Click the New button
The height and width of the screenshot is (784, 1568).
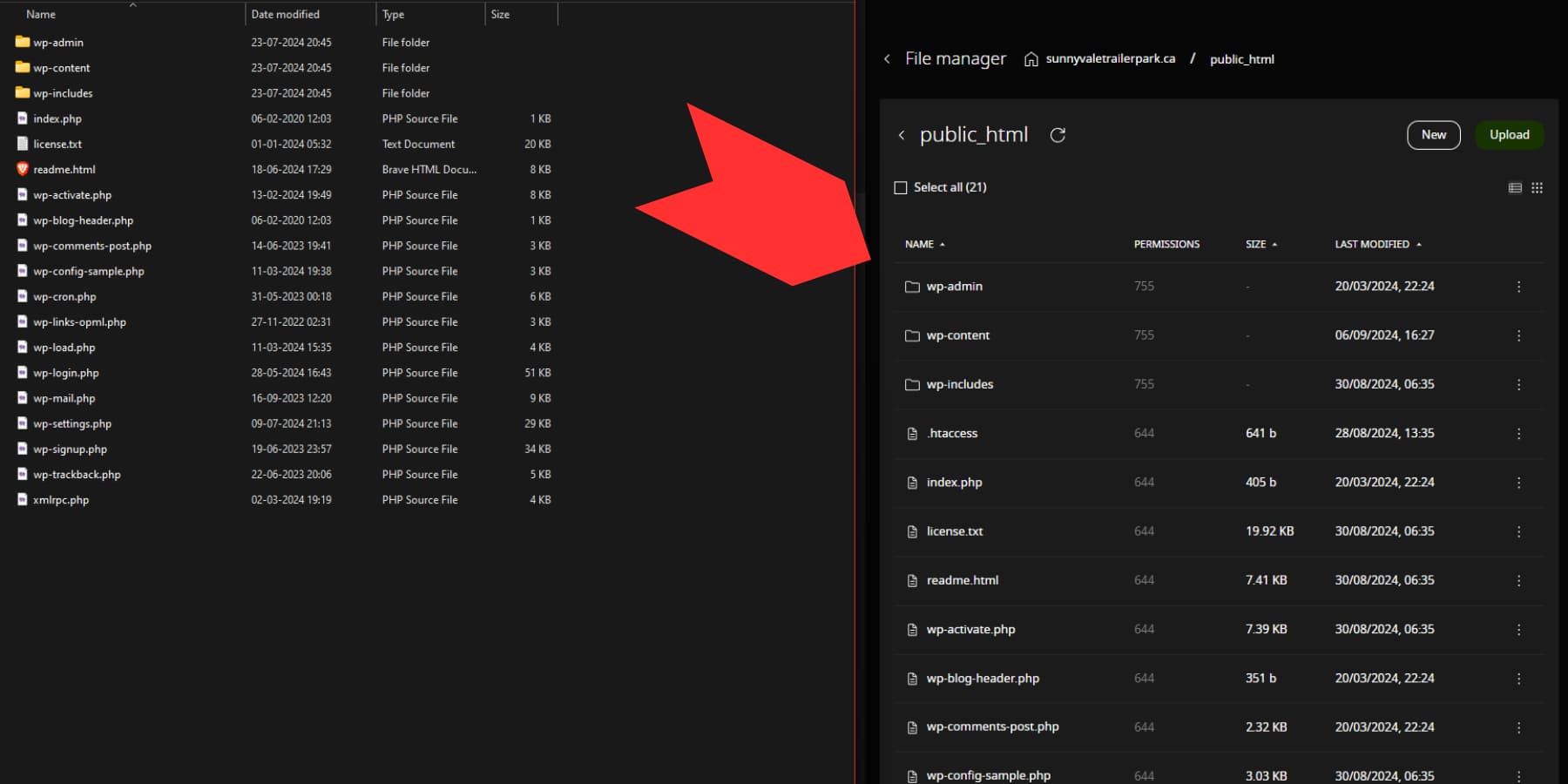pyautogui.click(x=1434, y=135)
